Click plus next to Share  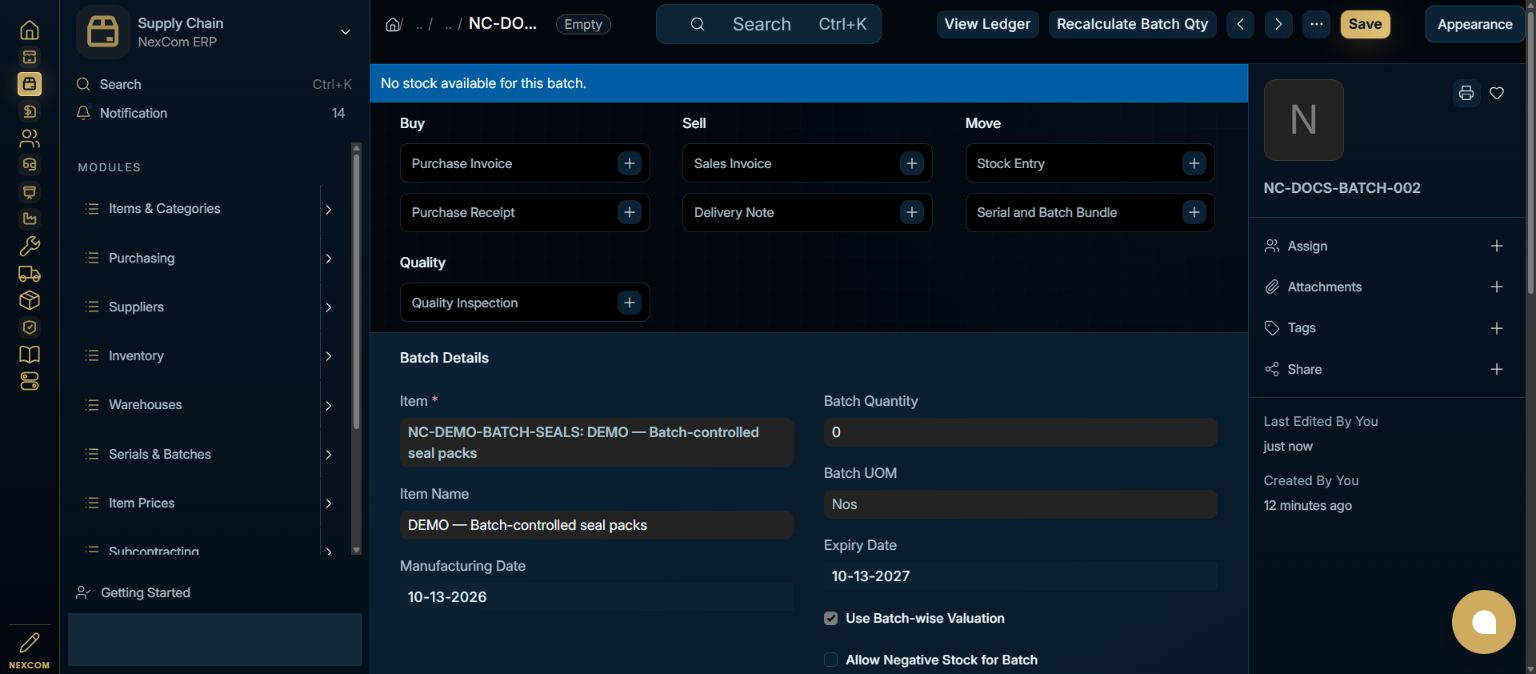pos(1497,369)
